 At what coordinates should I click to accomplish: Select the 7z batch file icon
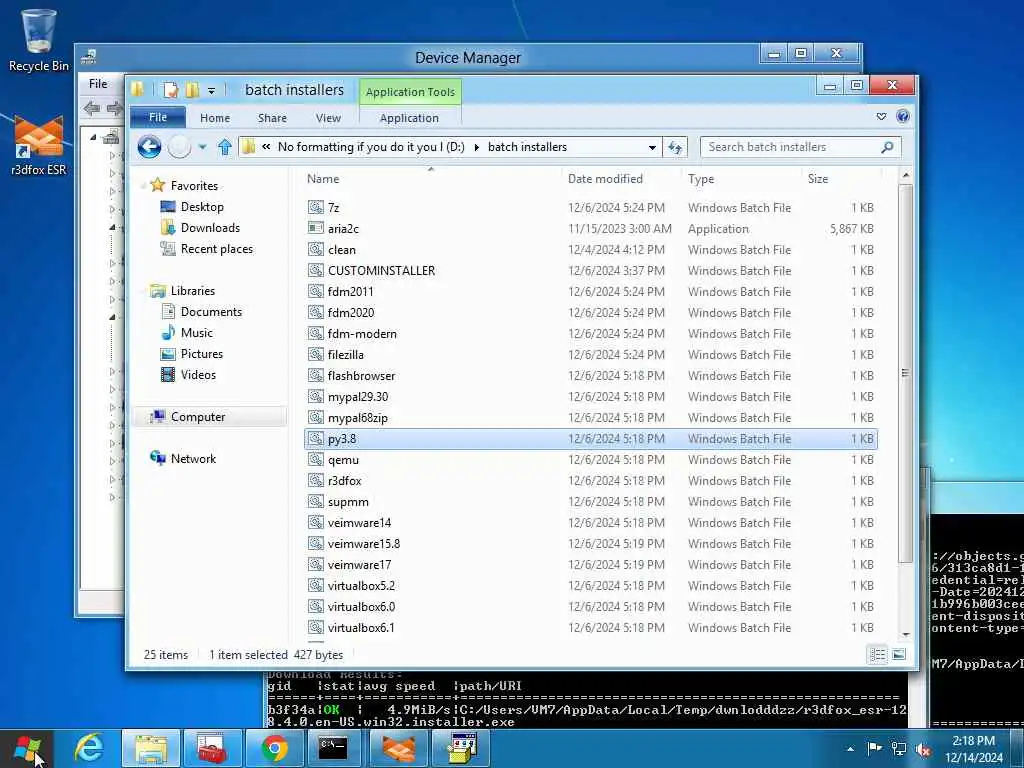coord(316,208)
